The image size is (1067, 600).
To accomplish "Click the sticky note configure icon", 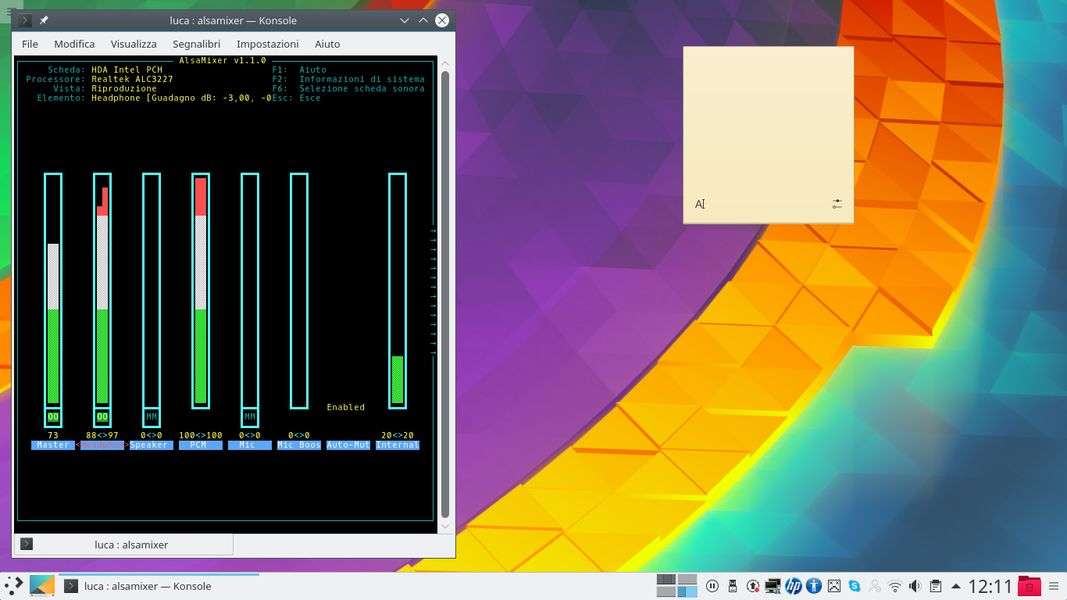I will click(837, 204).
